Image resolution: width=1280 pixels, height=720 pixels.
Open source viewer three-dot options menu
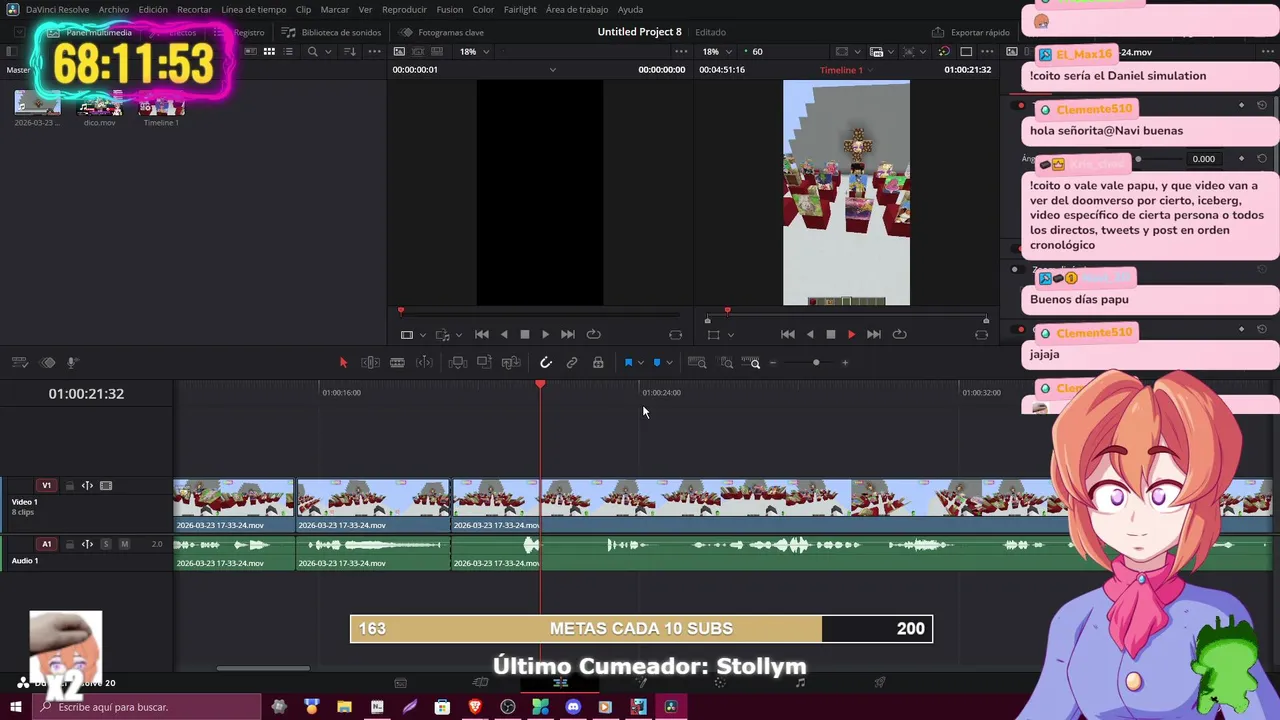click(682, 52)
